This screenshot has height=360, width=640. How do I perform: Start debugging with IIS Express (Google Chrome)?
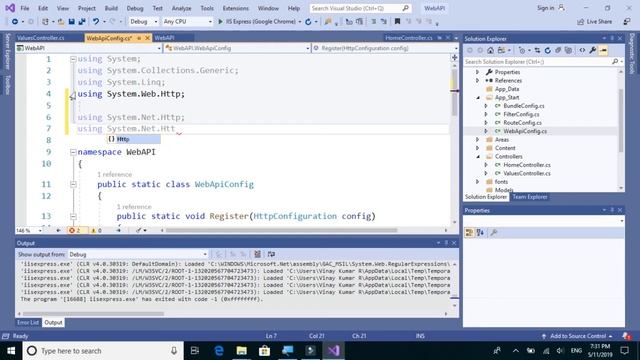pos(259,22)
